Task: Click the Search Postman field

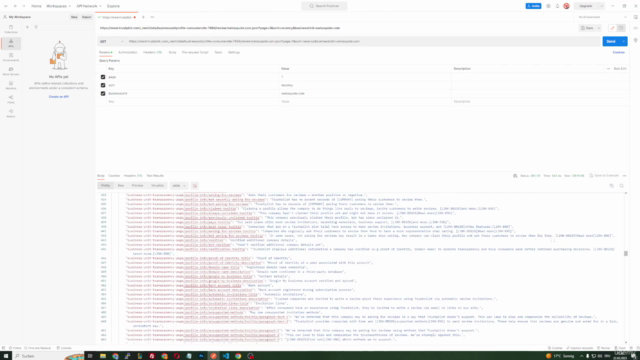Action: coord(324,6)
